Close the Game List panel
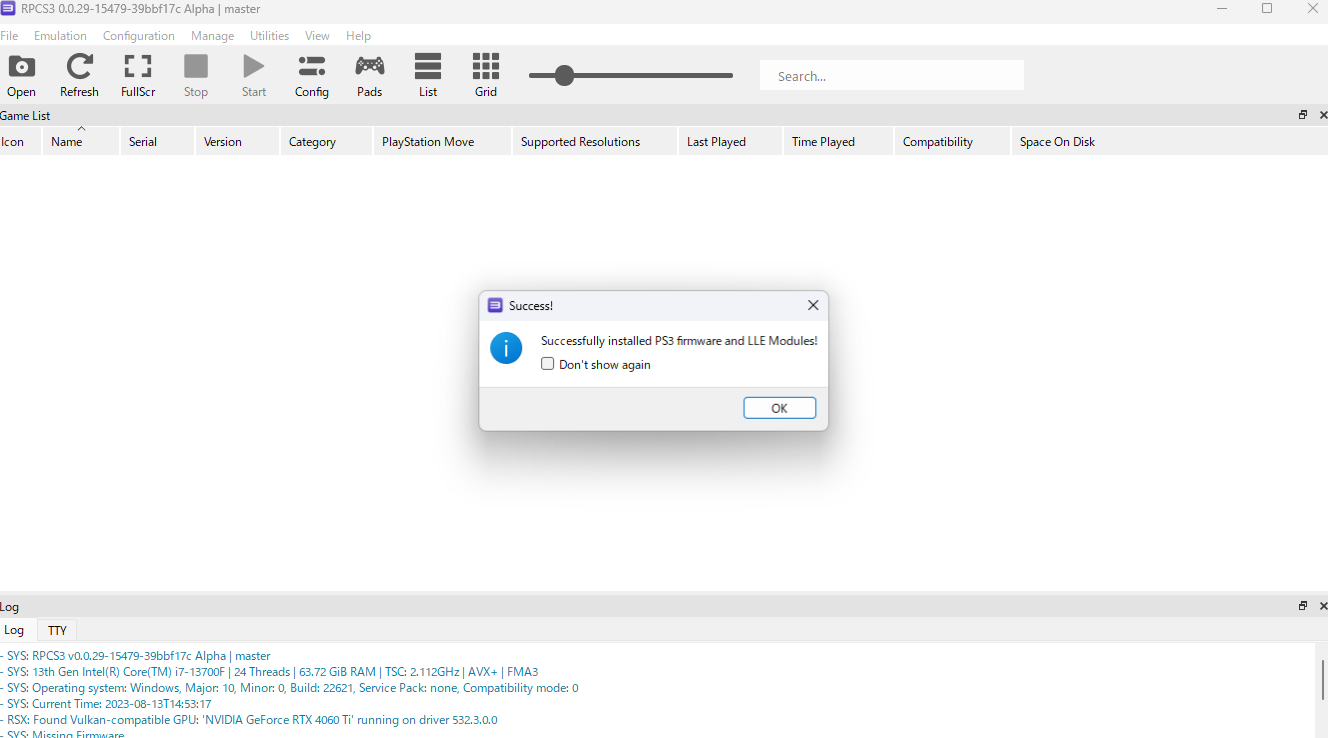Screen dimensions: 1328x738 [x=1323, y=115]
